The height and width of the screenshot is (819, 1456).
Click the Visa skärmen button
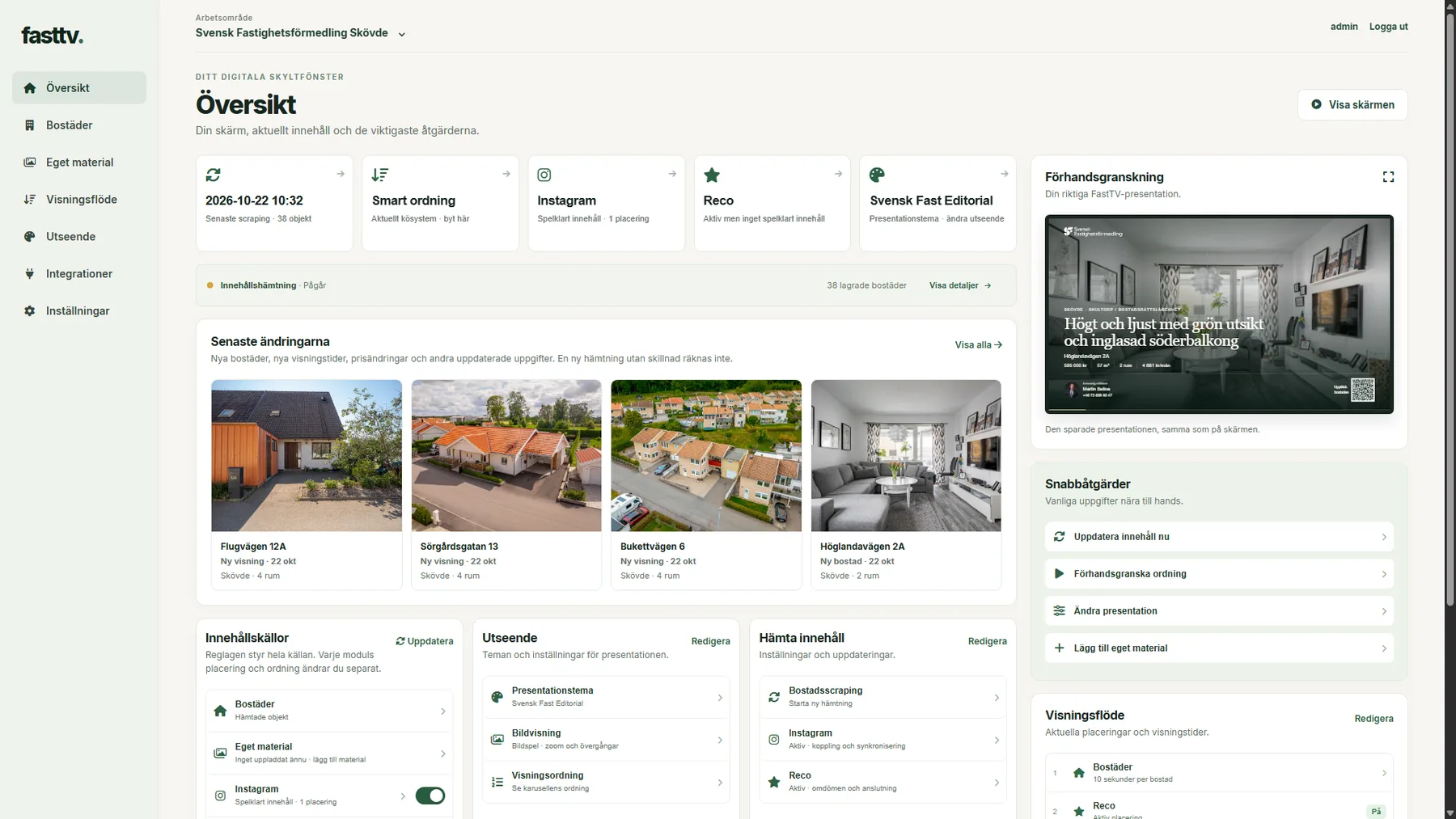click(1352, 104)
